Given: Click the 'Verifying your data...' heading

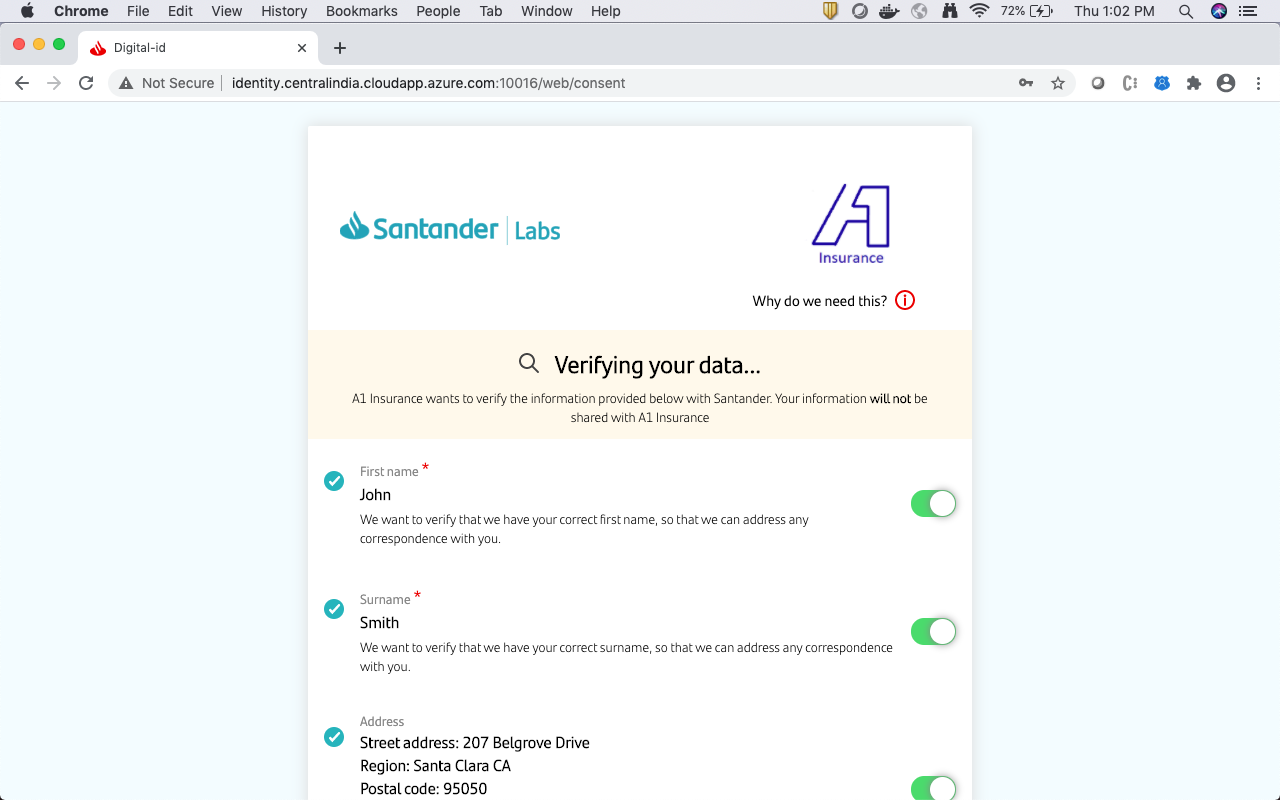Looking at the screenshot, I should [x=657, y=365].
